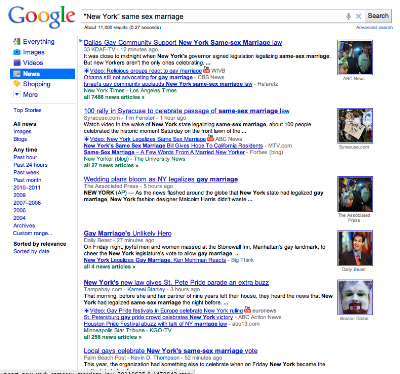This screenshot has width=400, height=374.
Task: Open Wedding plans bloom headline
Action: coord(161,179)
